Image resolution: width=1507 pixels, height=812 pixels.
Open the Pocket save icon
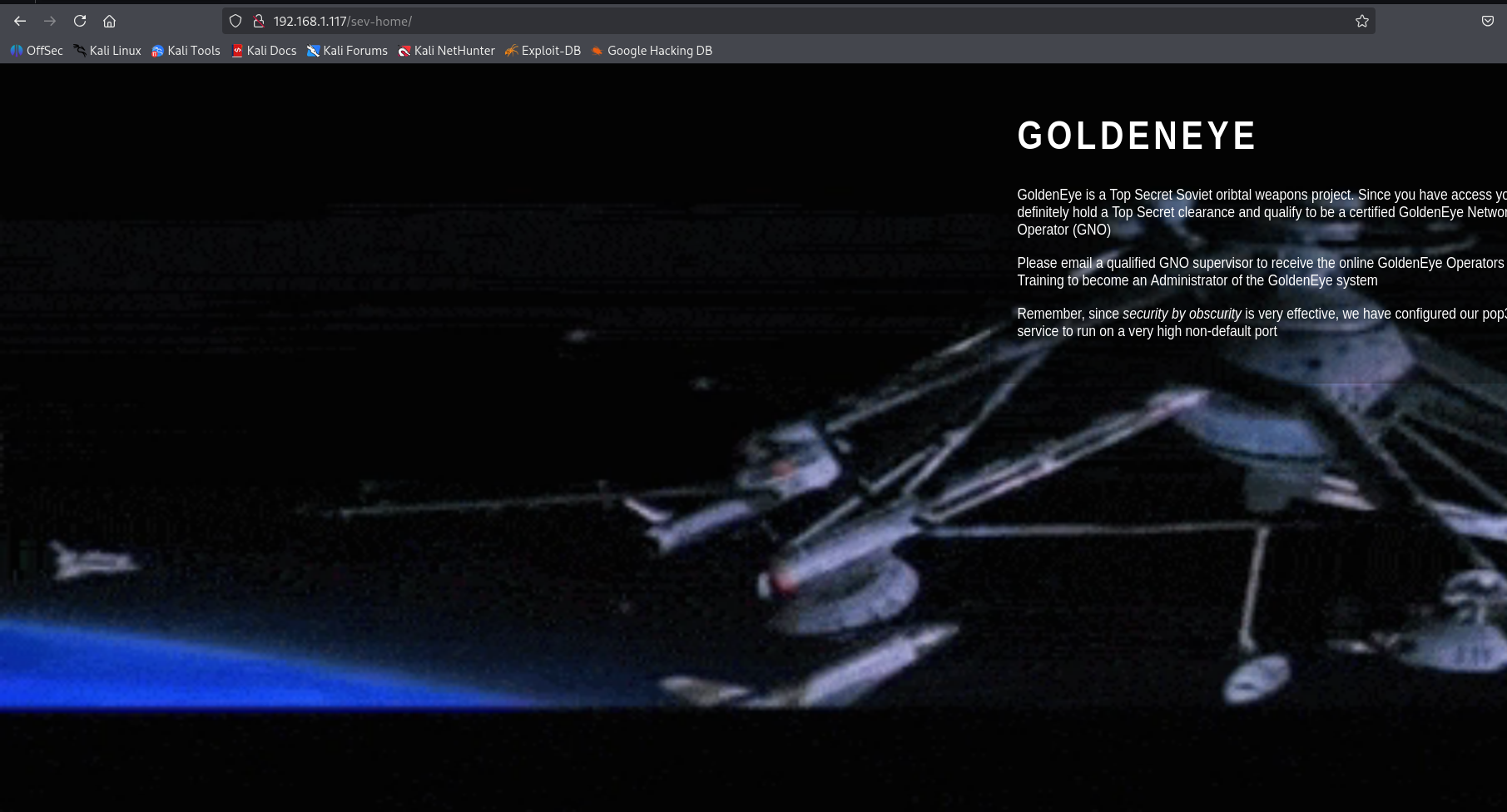pyautogui.click(x=1488, y=21)
